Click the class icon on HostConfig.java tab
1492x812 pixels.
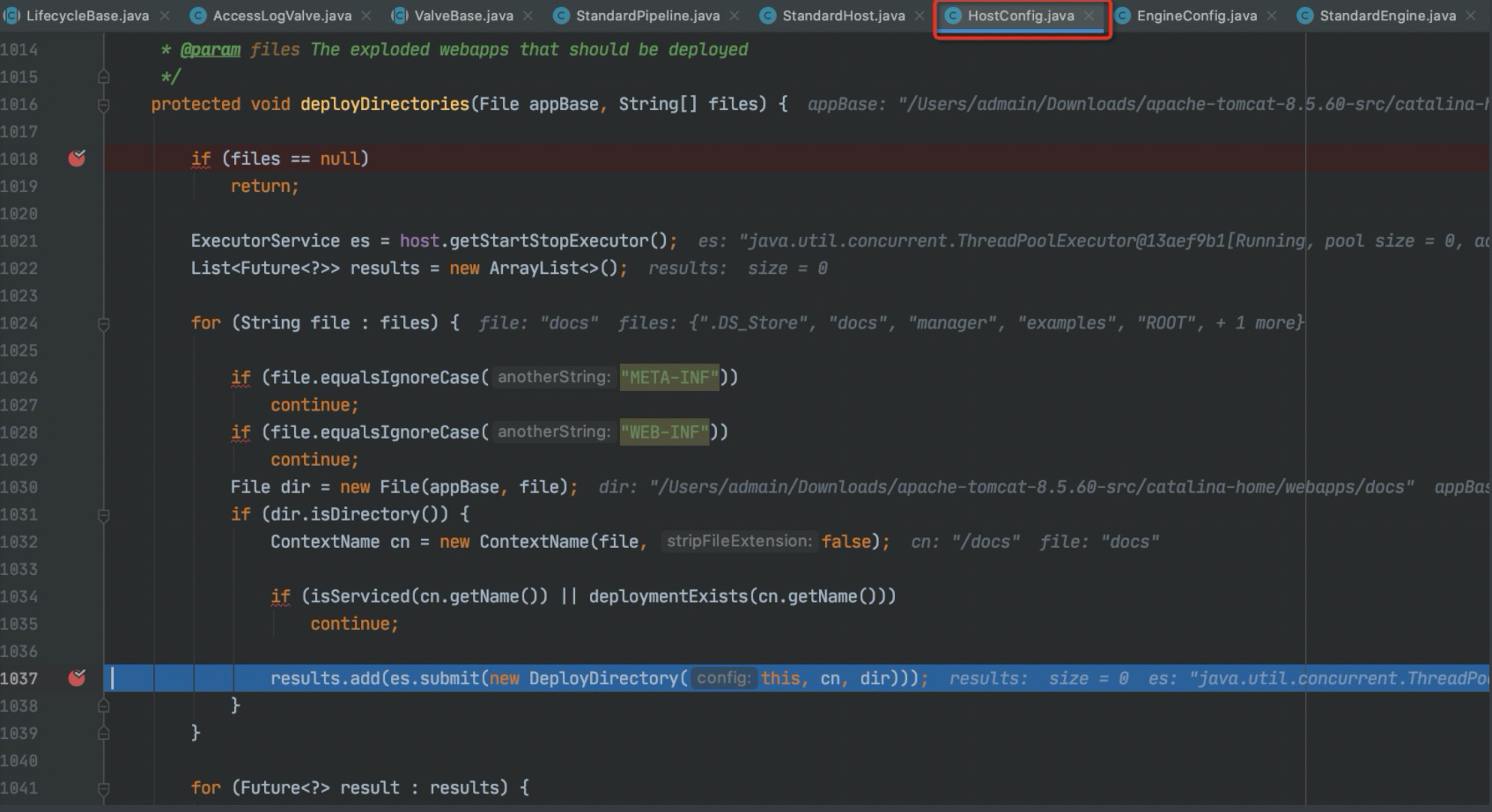953,16
